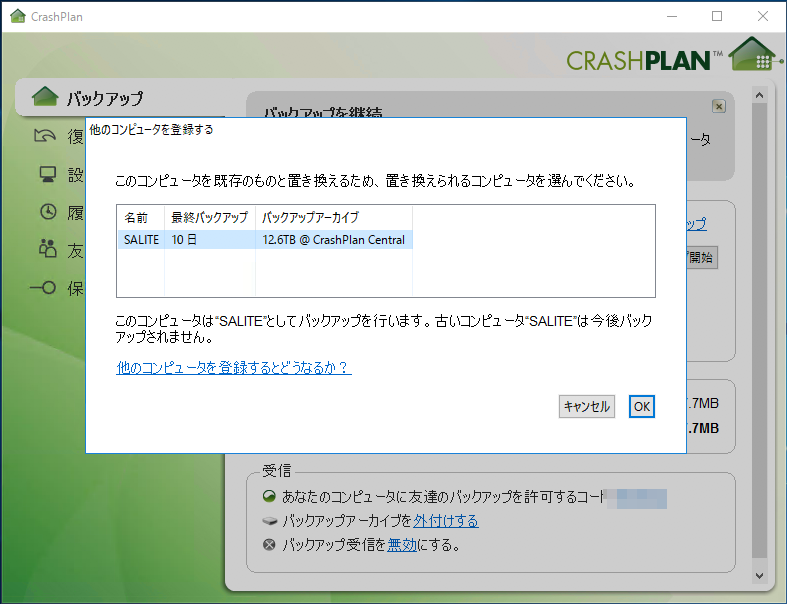Click the 最終バックアップ column header
Viewport: 787px width, 604px height.
pyautogui.click(x=210, y=217)
